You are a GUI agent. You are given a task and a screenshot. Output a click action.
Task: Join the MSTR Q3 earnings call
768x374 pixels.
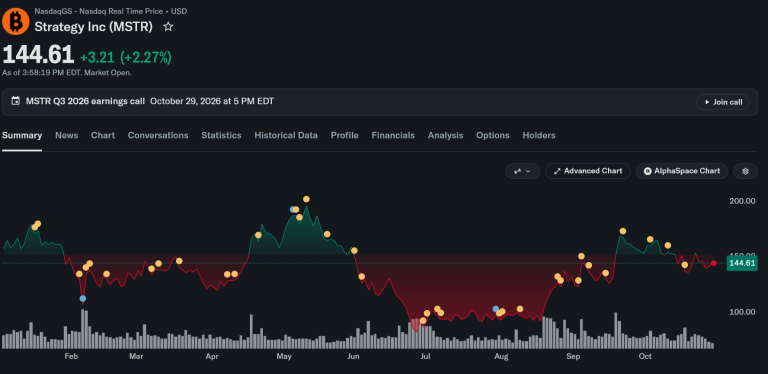click(x=722, y=102)
